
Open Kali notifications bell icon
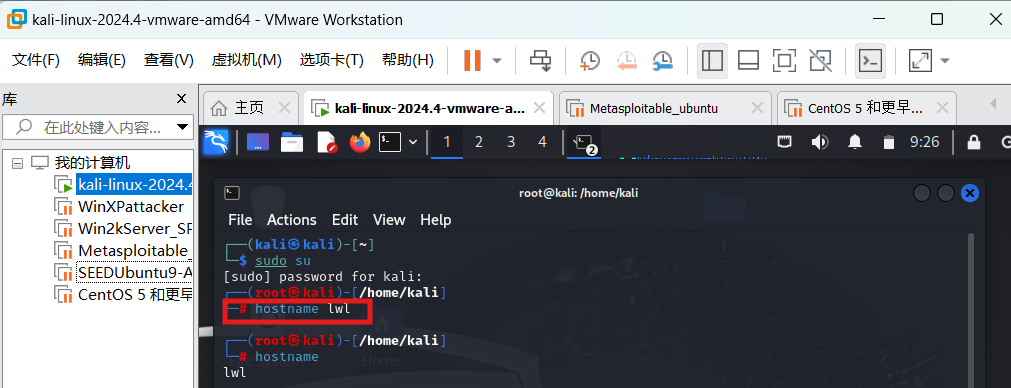coord(855,142)
